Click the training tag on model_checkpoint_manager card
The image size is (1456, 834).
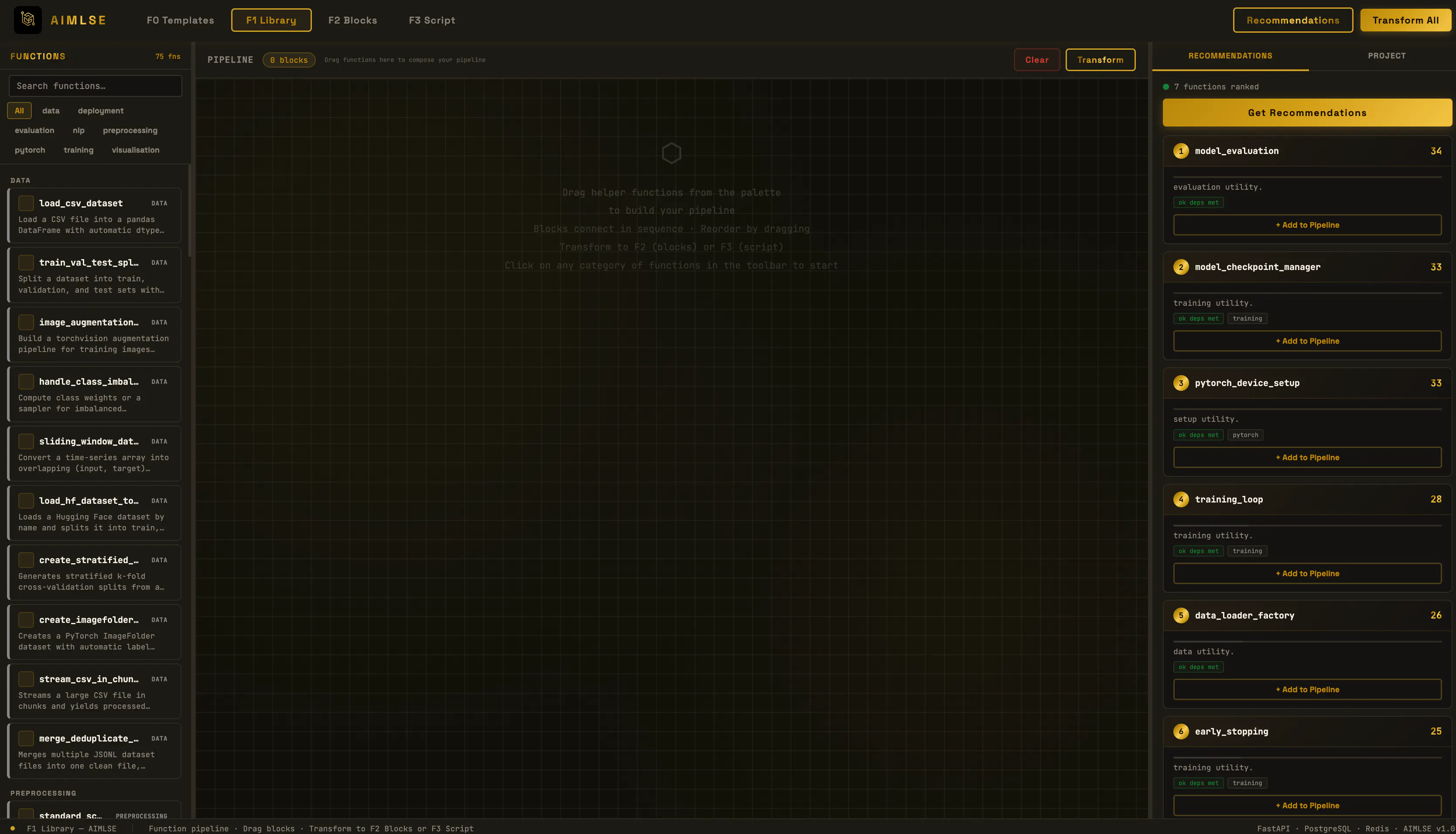pos(1247,318)
